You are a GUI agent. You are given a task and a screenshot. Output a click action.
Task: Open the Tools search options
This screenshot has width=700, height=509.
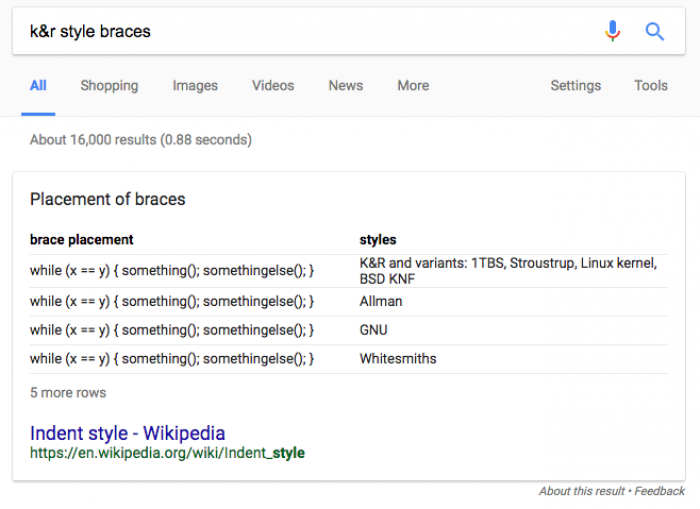[x=651, y=85]
